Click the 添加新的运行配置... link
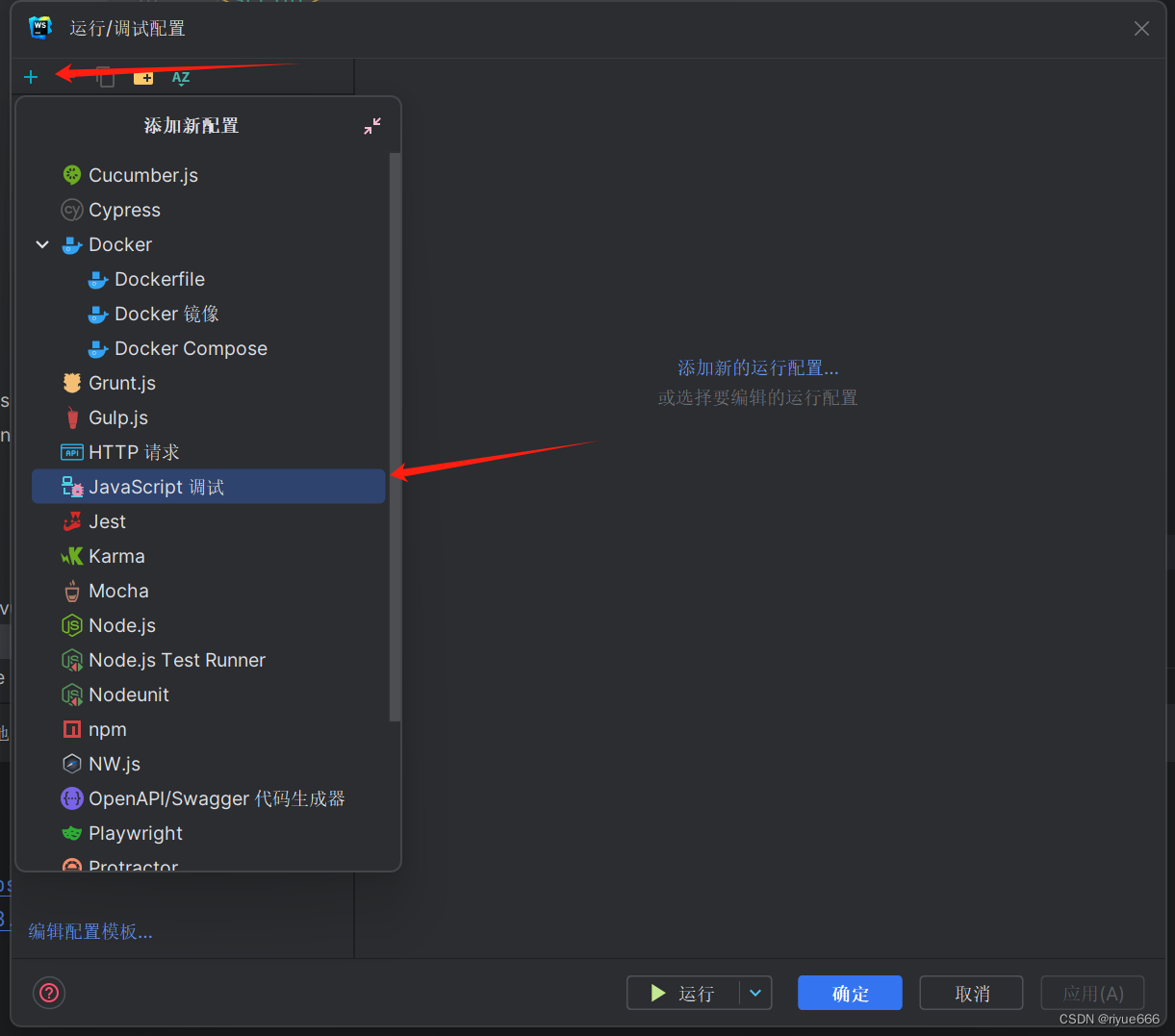 758,367
